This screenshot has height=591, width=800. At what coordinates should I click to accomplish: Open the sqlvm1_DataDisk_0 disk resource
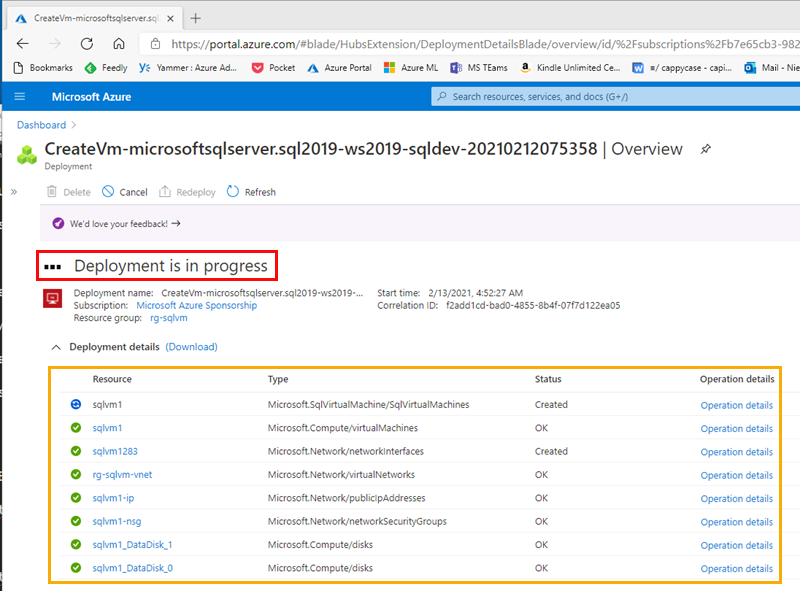(x=133, y=568)
